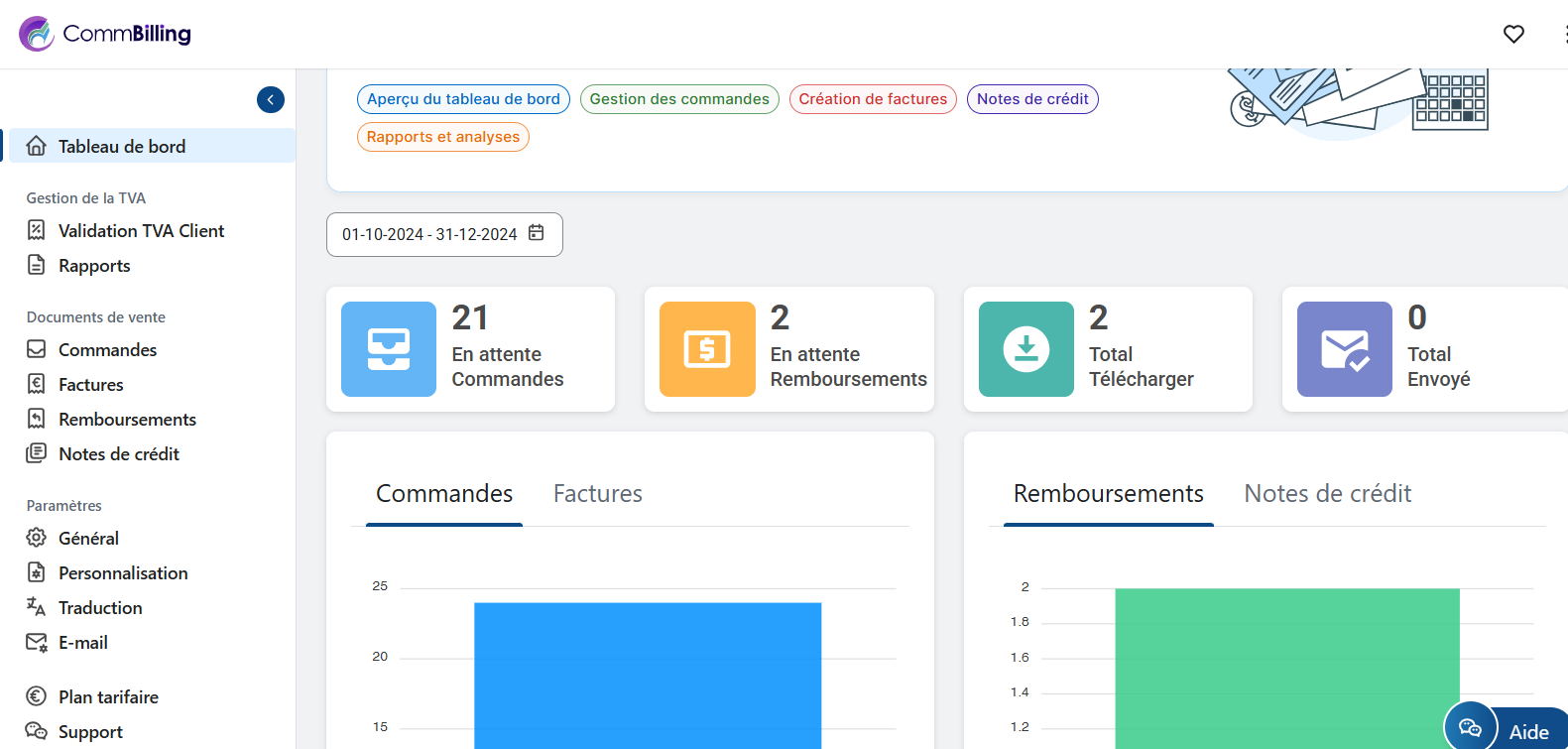Viewport: 1568px width, 749px height.
Task: Click the 2 En attente Remboursements card text
Action: (x=849, y=346)
